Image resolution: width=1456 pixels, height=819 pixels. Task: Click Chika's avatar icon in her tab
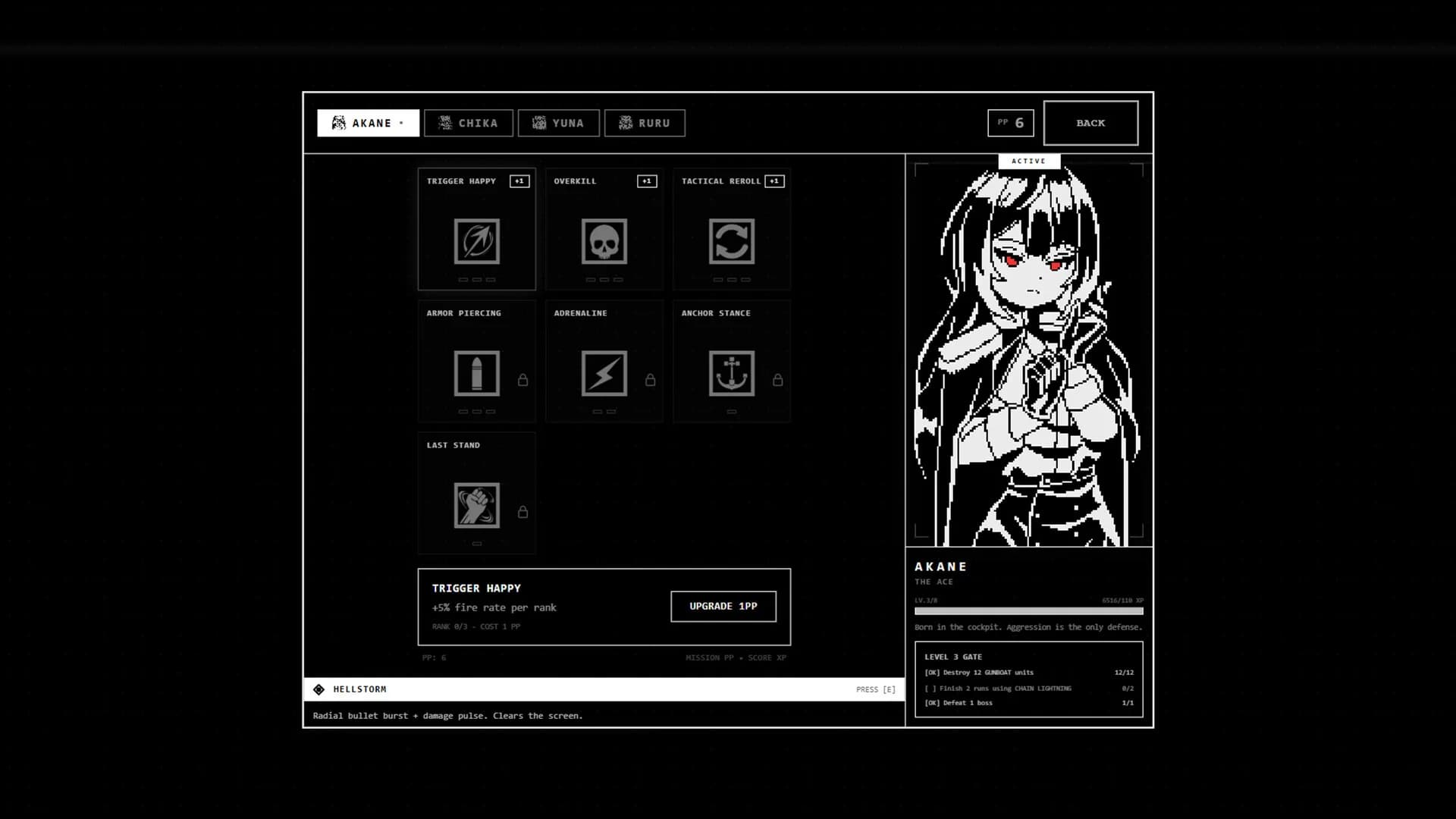point(445,123)
